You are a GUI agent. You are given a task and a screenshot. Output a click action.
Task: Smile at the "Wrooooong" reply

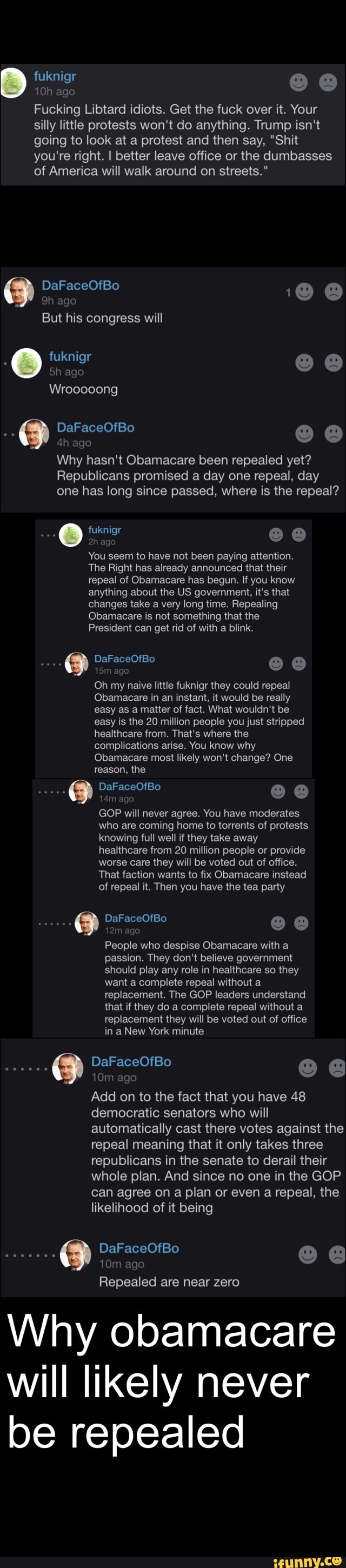(x=304, y=363)
